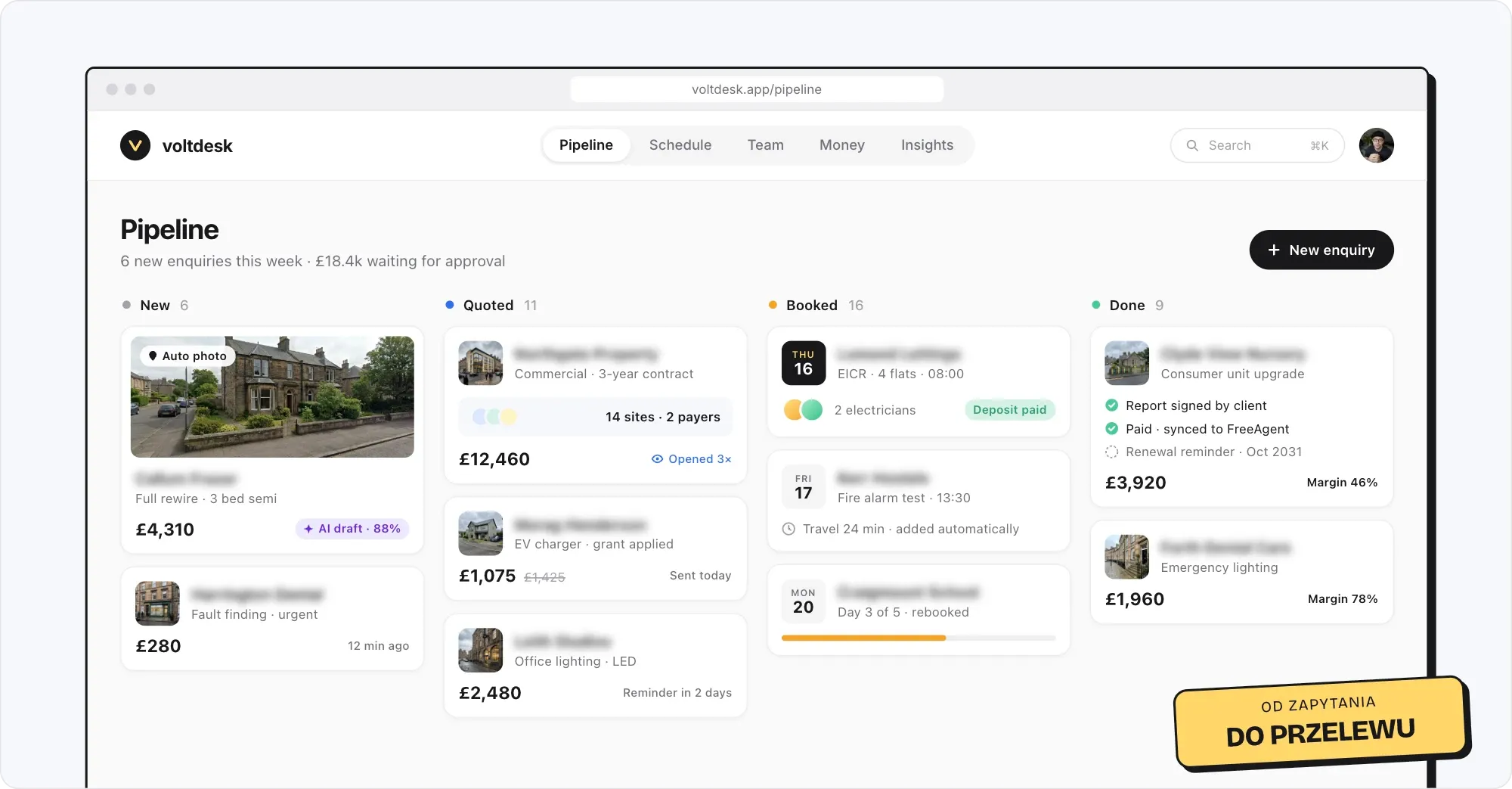This screenshot has height=789, width=1512.
Task: Click the FRI 17 date badge
Action: [x=803, y=487]
